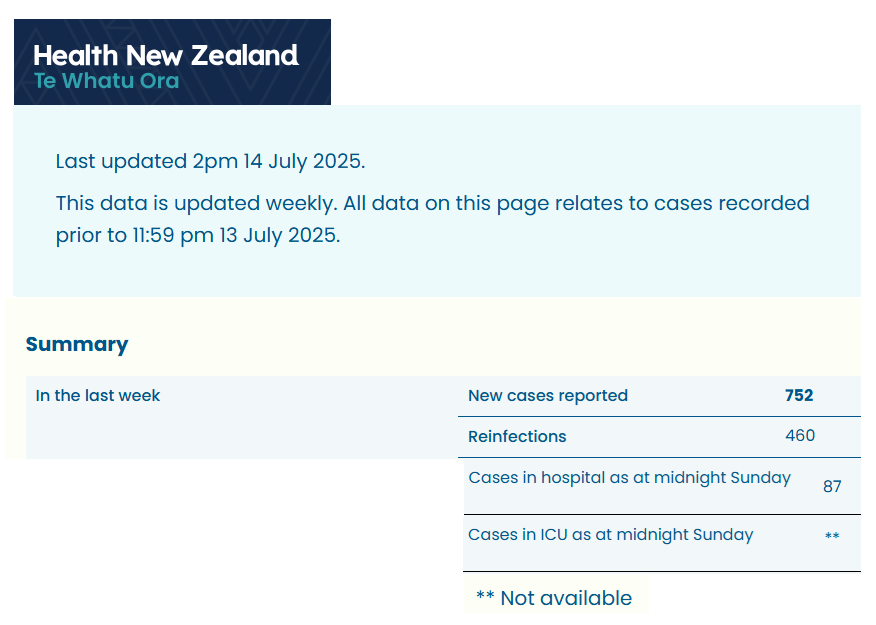Select the "New cases reported" row label
Image resolution: width=876 pixels, height=625 pixels.
tap(548, 395)
